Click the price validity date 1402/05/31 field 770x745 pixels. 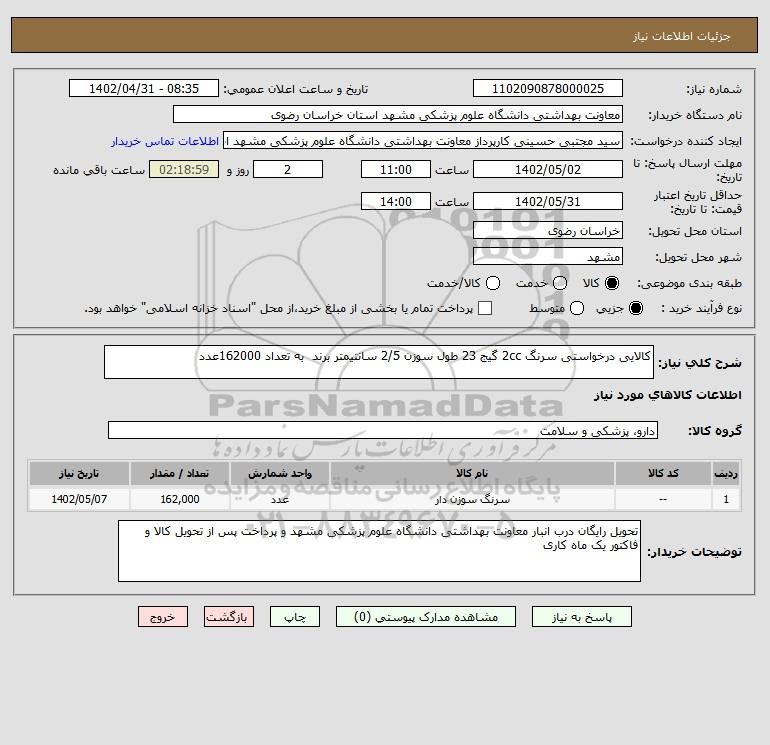pos(548,201)
